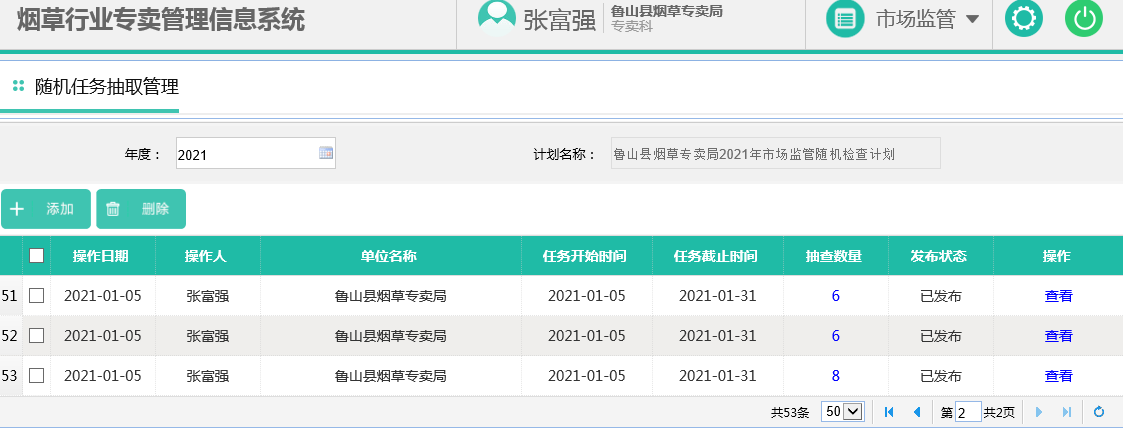
Task: Click the 添加 button
Action: tap(46, 209)
